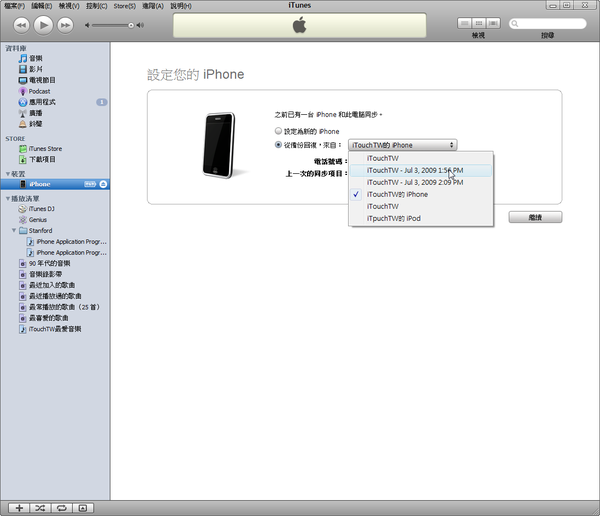Open the 檢視(V) menu

coord(69,6)
